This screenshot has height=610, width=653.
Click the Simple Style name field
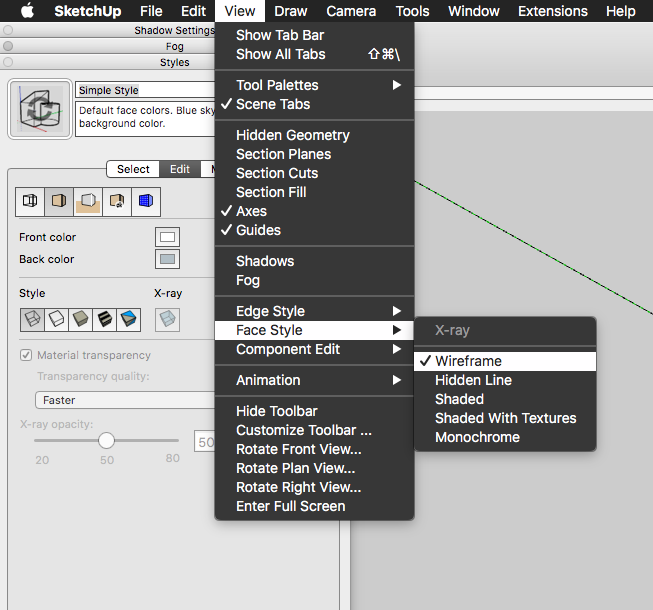point(145,90)
